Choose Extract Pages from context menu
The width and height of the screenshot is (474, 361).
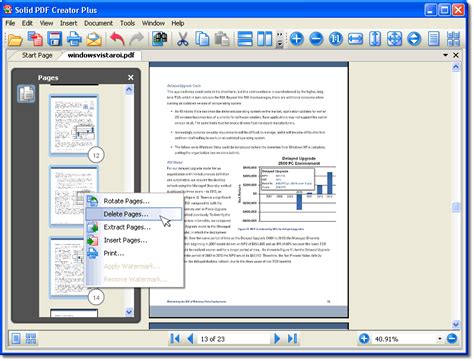point(134,227)
